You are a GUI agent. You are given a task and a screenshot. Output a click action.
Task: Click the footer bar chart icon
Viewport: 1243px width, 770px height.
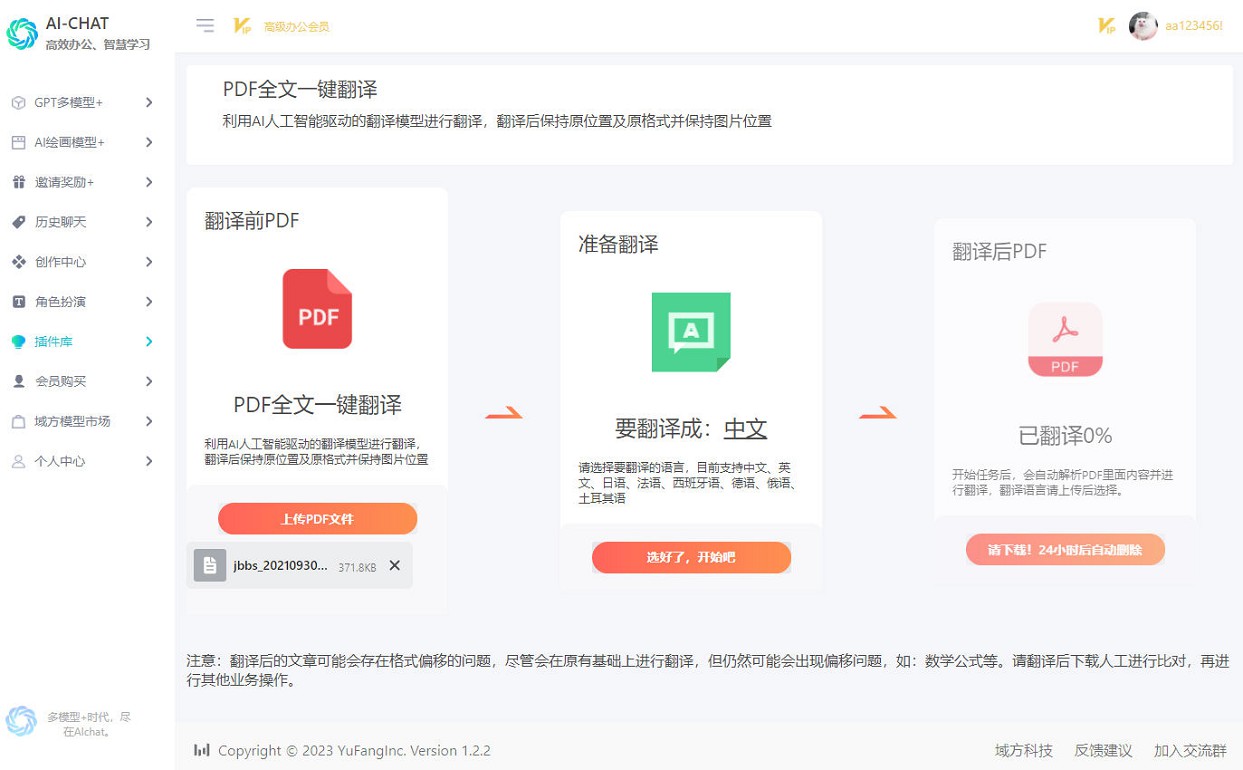[202, 750]
